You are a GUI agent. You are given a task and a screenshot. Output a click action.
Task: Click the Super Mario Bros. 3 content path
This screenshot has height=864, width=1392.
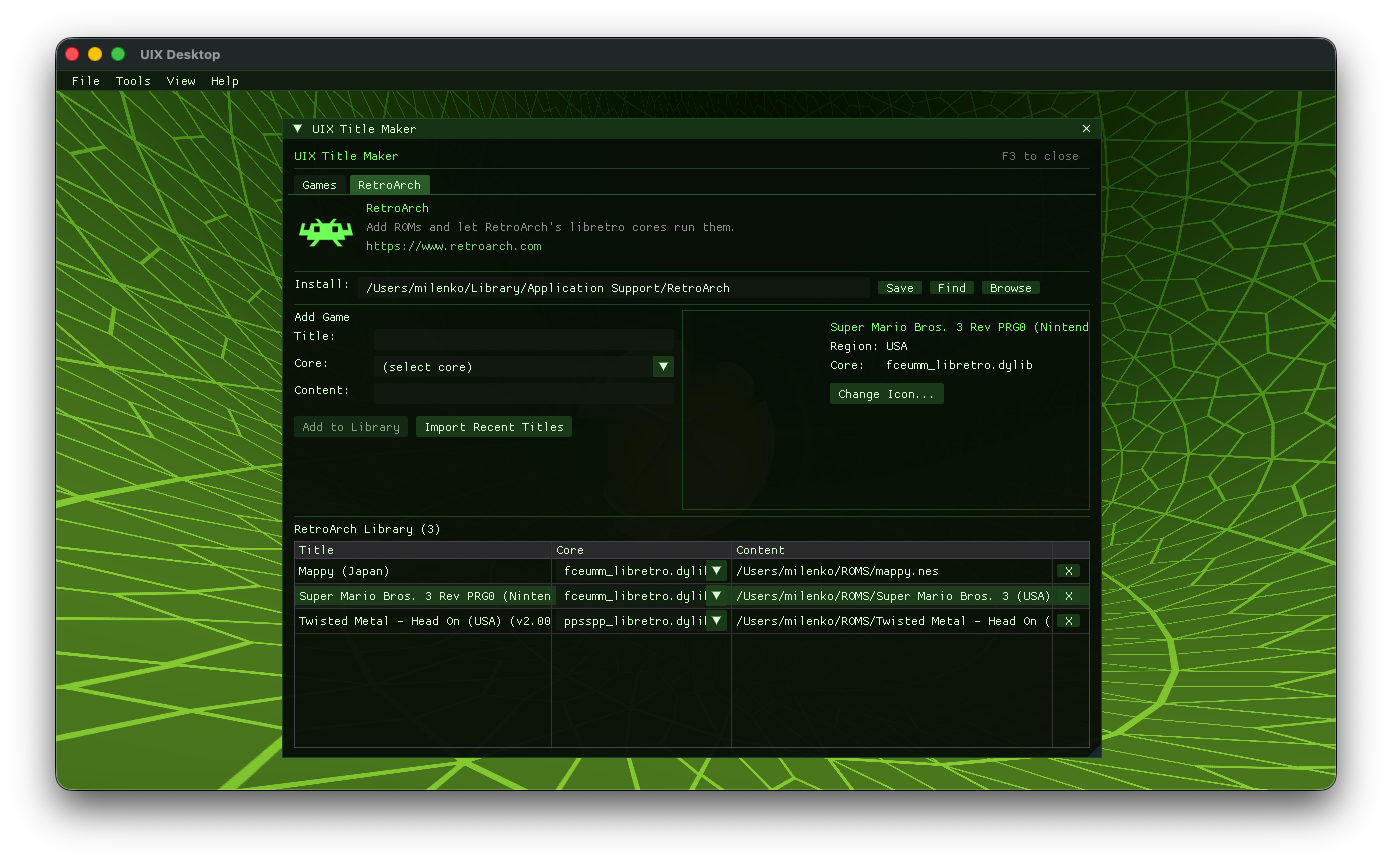click(x=892, y=596)
